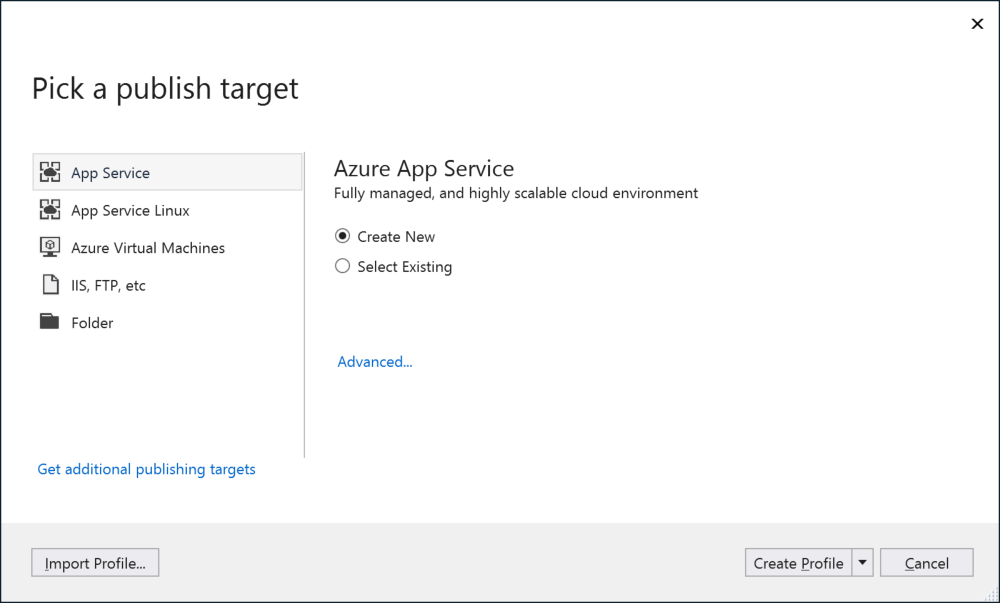Click the App Service Linux icon
The height and width of the screenshot is (604, 1000).
51,210
